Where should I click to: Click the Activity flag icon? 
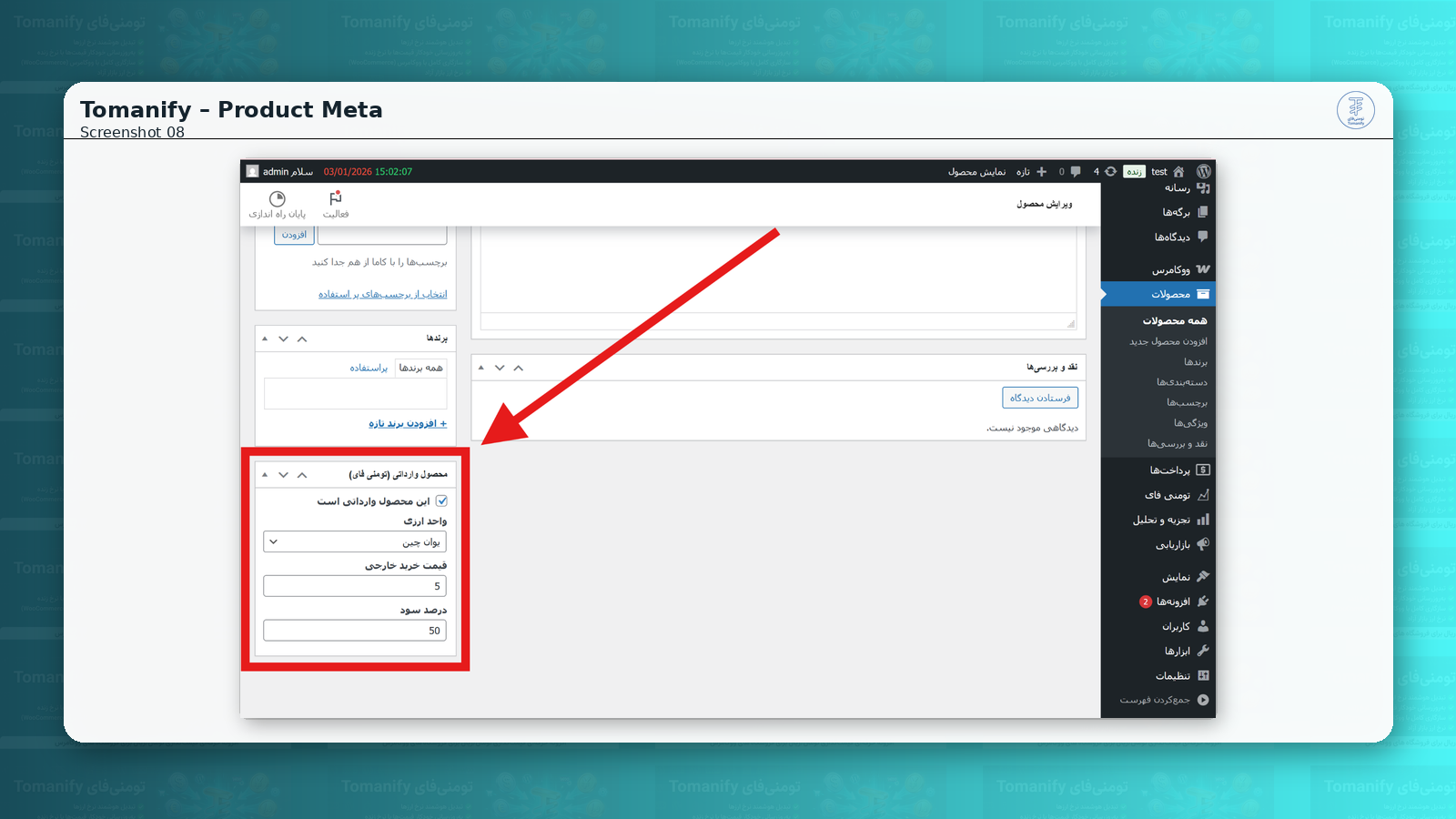pos(336,198)
